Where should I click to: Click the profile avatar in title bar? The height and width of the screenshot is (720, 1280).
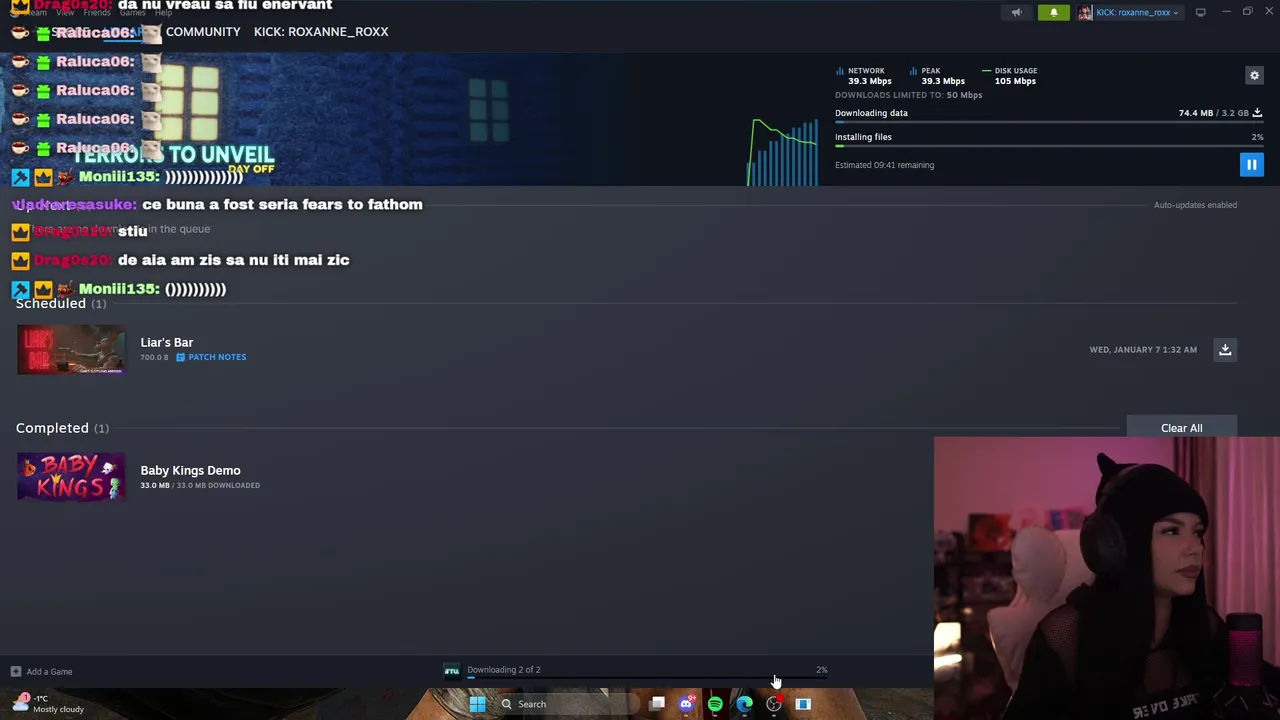[x=1085, y=12]
